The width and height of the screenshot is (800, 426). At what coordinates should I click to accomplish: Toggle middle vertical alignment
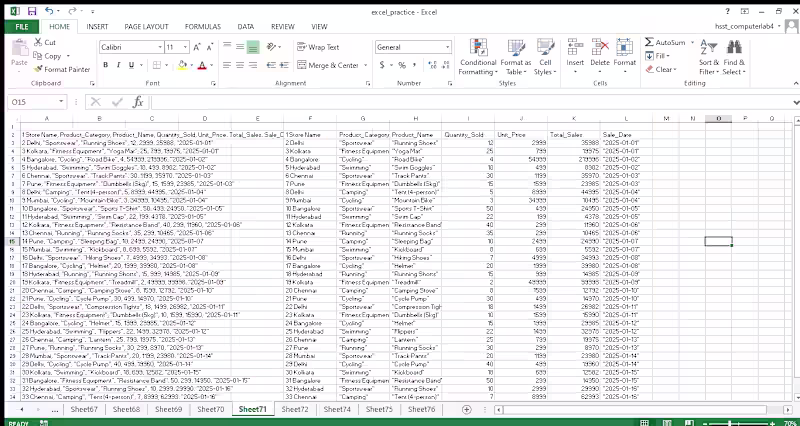point(240,47)
